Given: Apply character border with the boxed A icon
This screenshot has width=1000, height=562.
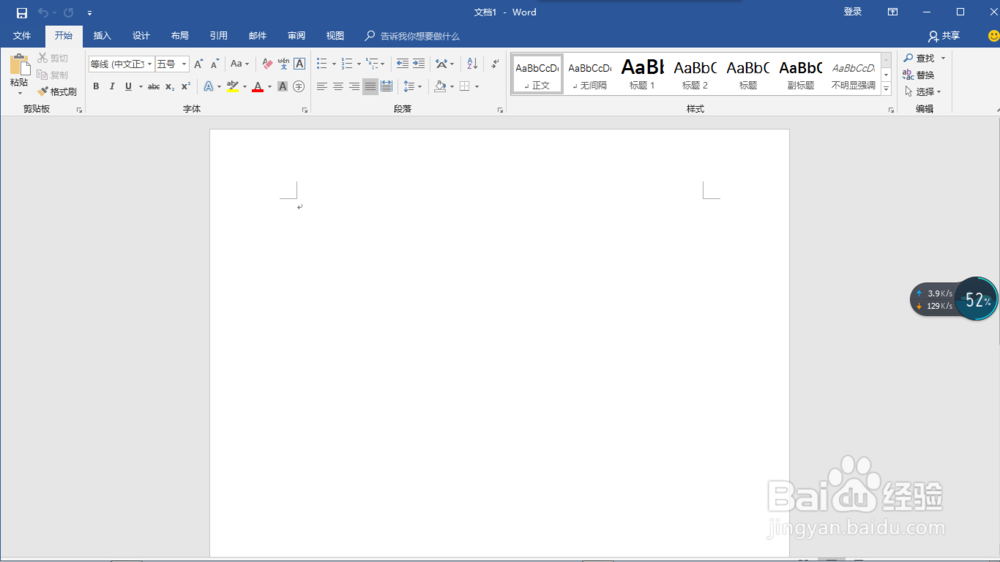Looking at the screenshot, I should pyautogui.click(x=299, y=64).
